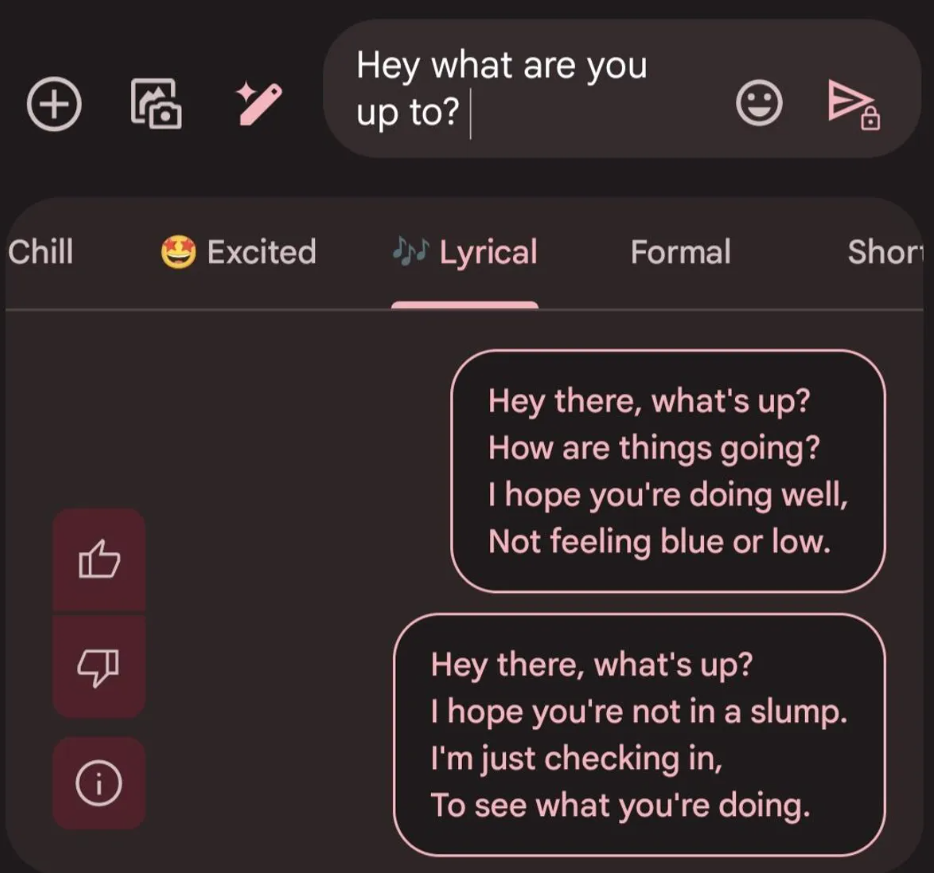This screenshot has height=873, width=934.
Task: Switch to the Chill style tab
Action: click(41, 252)
